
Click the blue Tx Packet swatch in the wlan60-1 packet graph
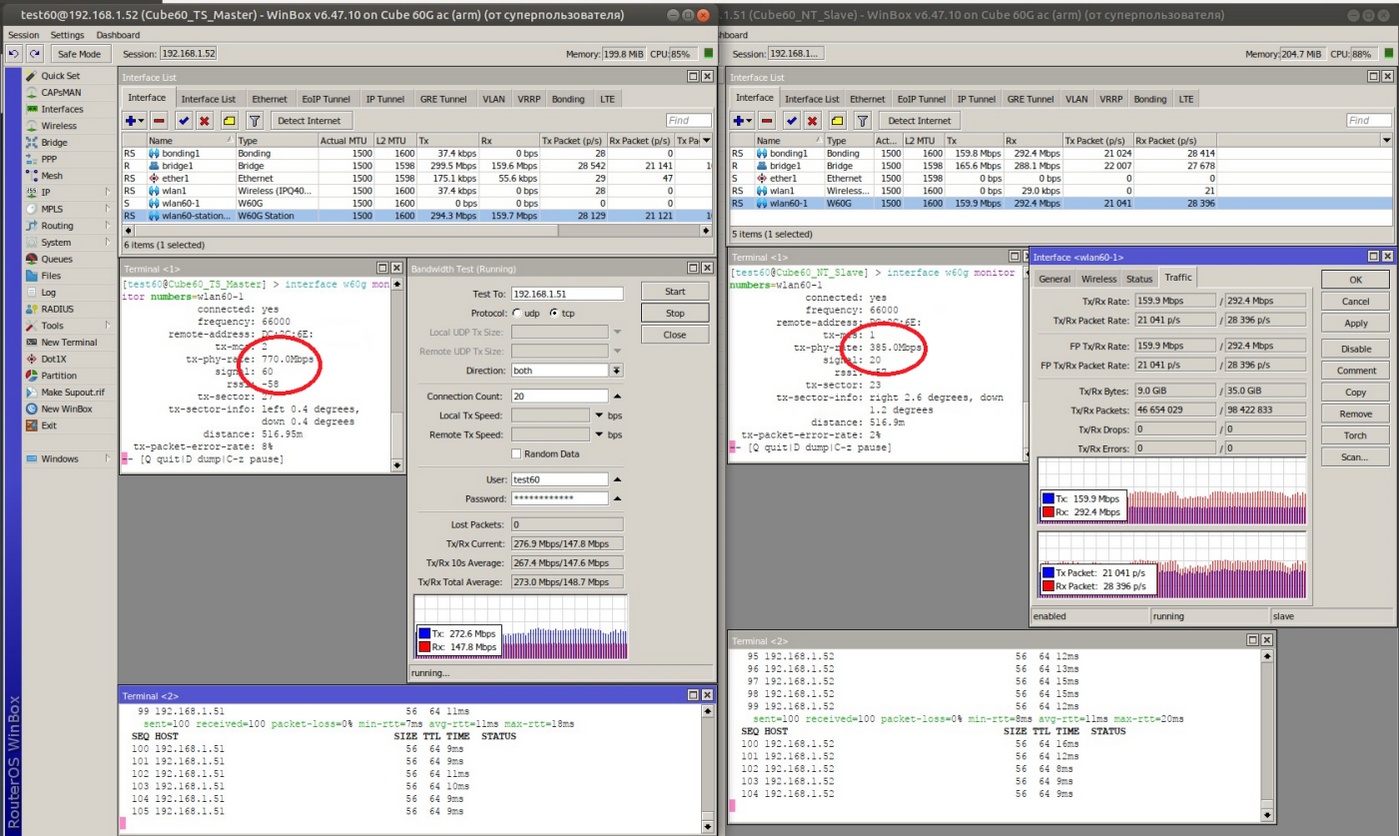tap(1048, 573)
